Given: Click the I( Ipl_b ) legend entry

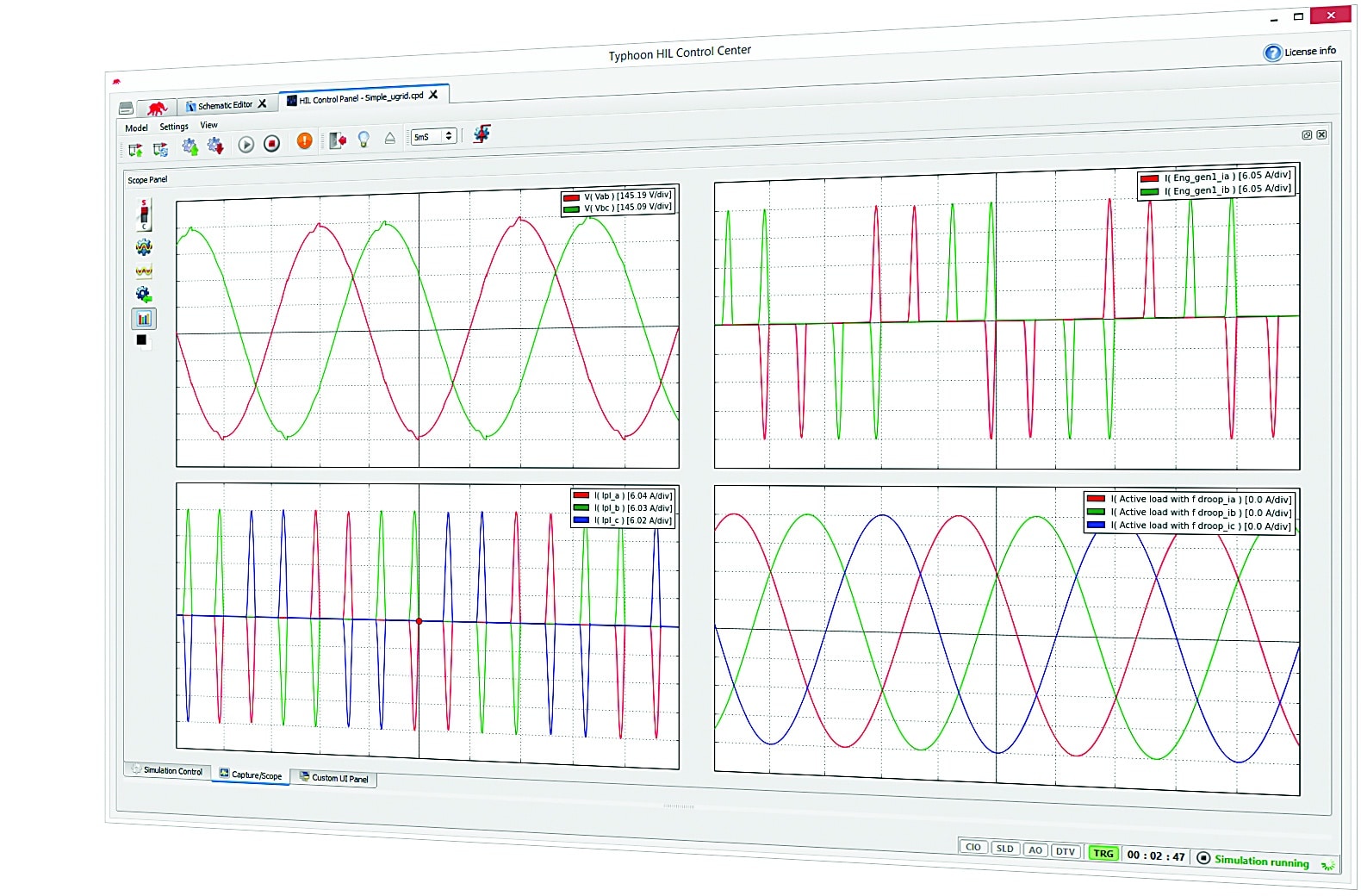Looking at the screenshot, I should click(x=623, y=507).
